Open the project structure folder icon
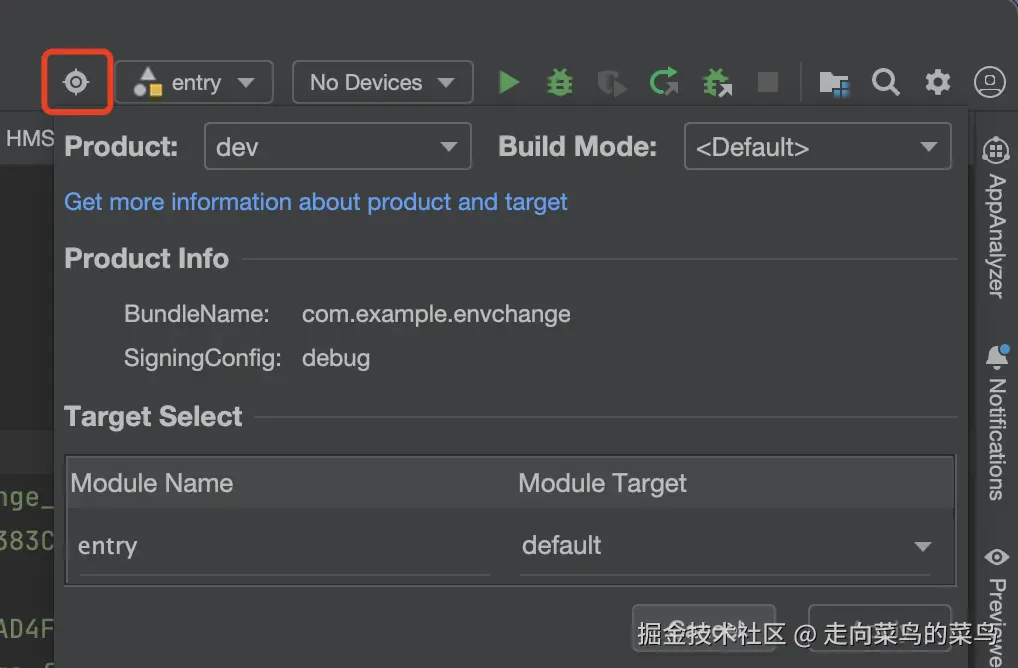The width and height of the screenshot is (1018, 668). pos(833,82)
